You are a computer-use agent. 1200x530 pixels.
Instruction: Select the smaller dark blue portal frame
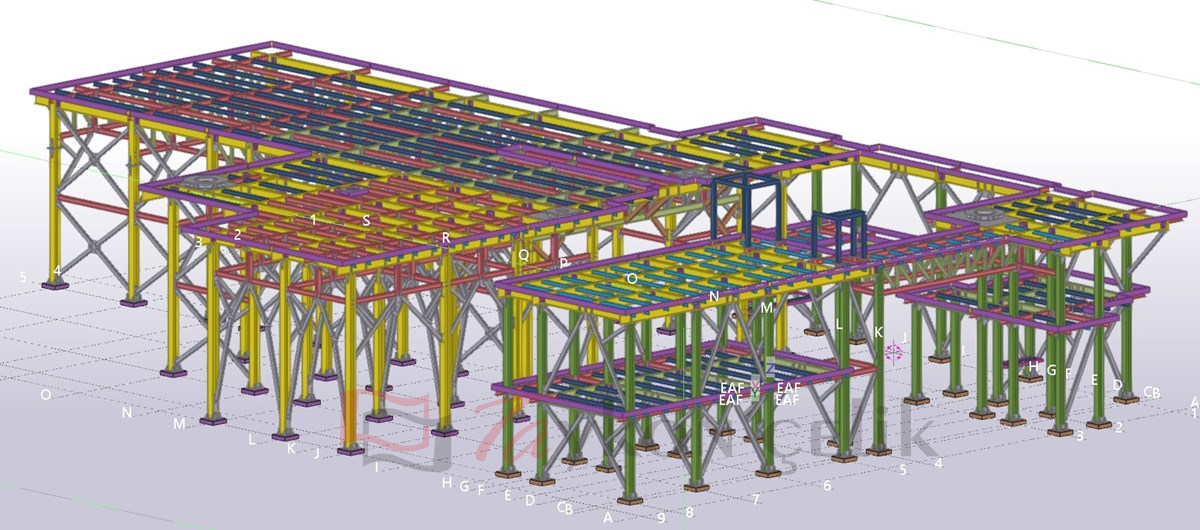coord(838,231)
